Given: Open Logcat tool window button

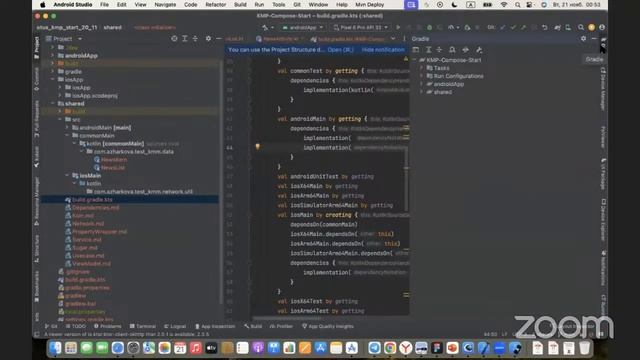Looking at the screenshot, I should [175, 326].
